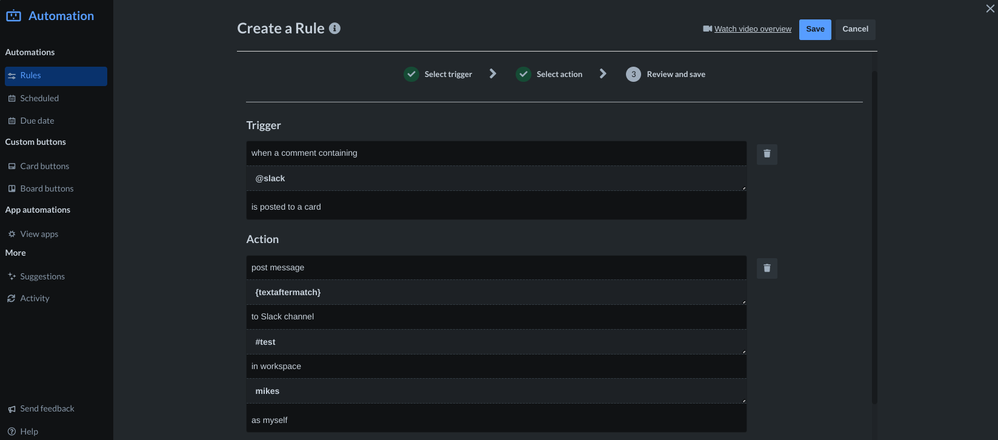Click Send feedback in the sidebar
This screenshot has width=998, height=440.
(x=47, y=409)
